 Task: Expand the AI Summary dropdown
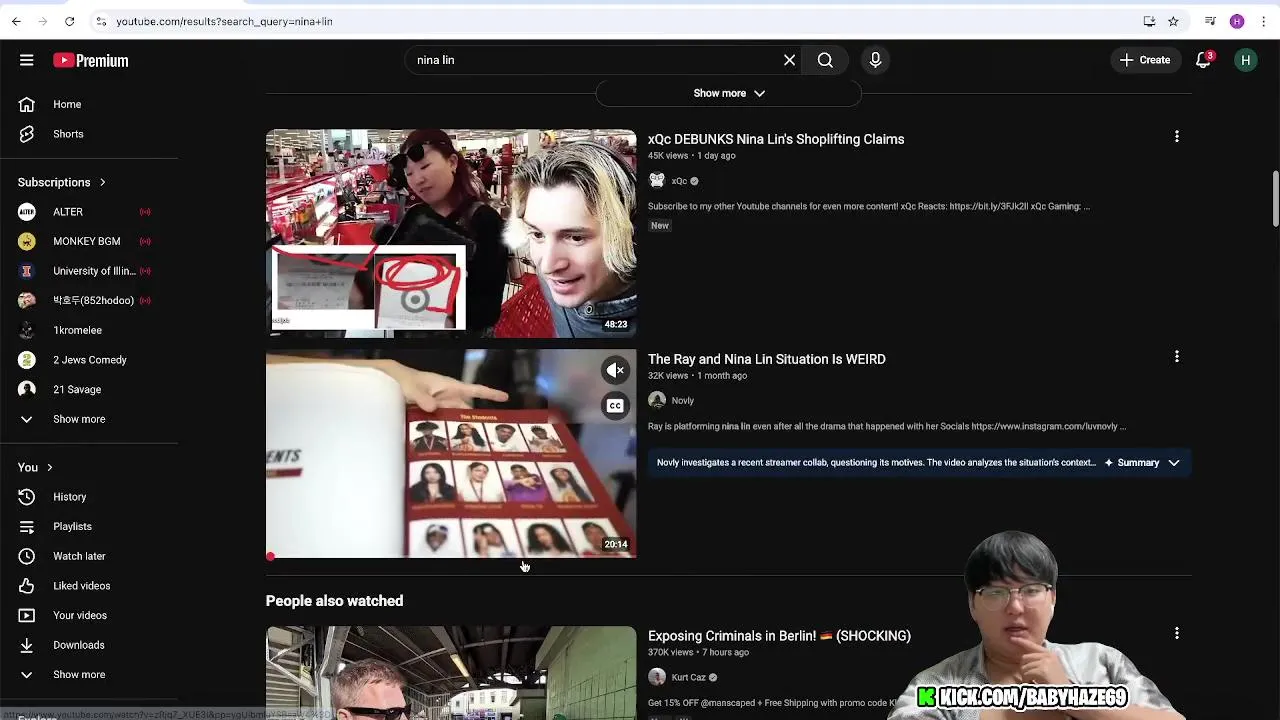pos(1143,463)
